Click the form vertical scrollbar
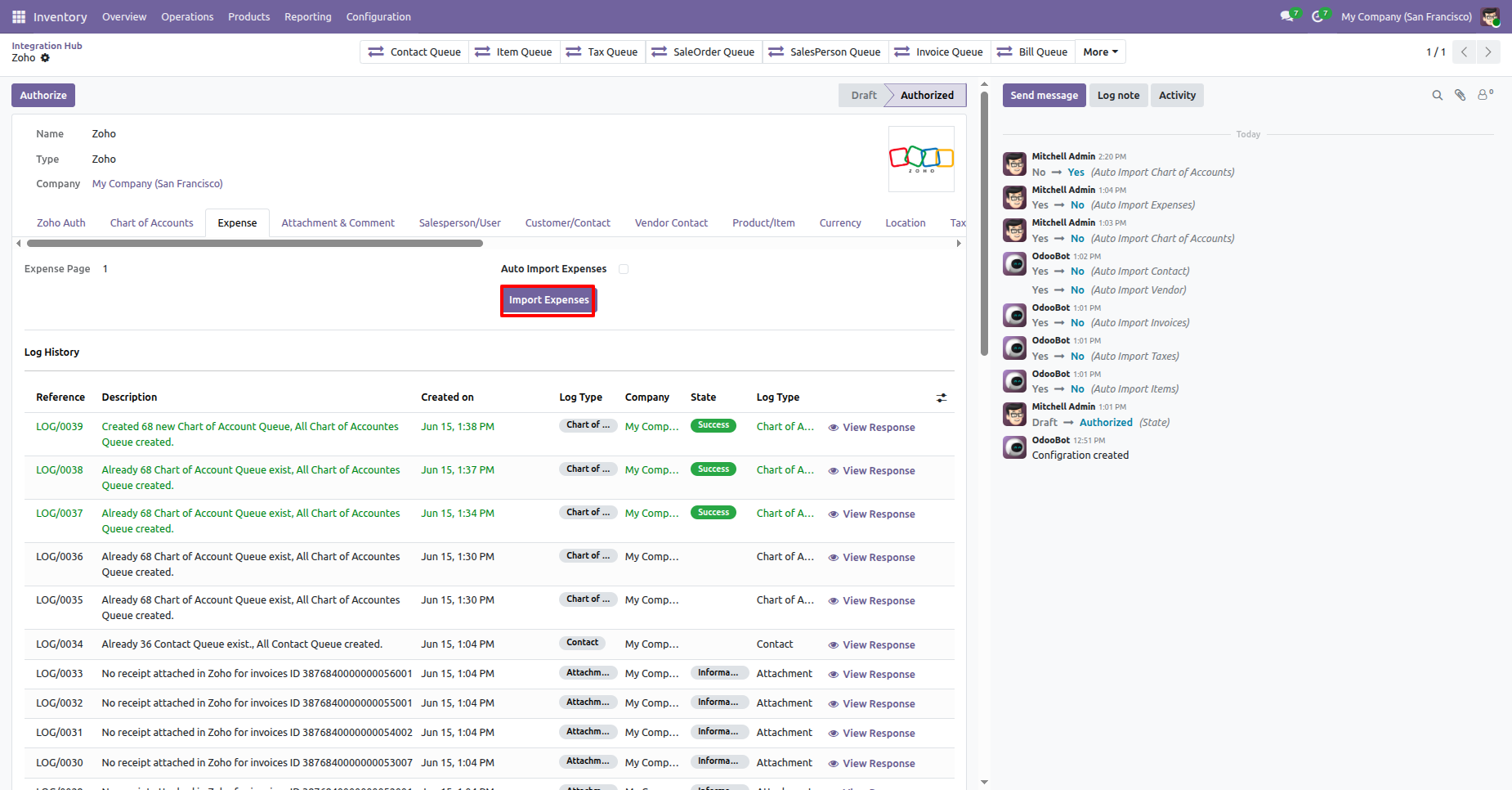Viewport: 1512px width, 790px height. click(x=984, y=225)
